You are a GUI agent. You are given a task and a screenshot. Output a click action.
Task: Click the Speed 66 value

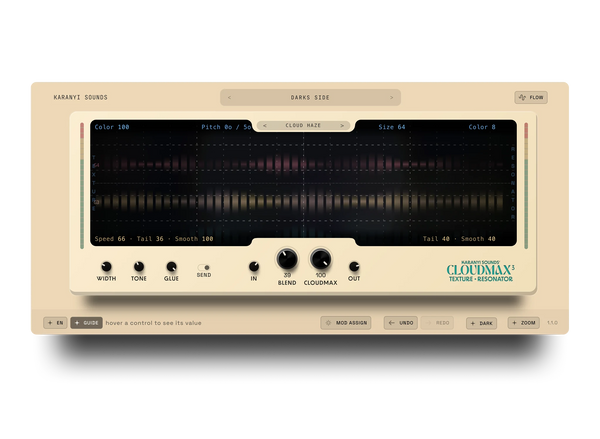click(110, 239)
